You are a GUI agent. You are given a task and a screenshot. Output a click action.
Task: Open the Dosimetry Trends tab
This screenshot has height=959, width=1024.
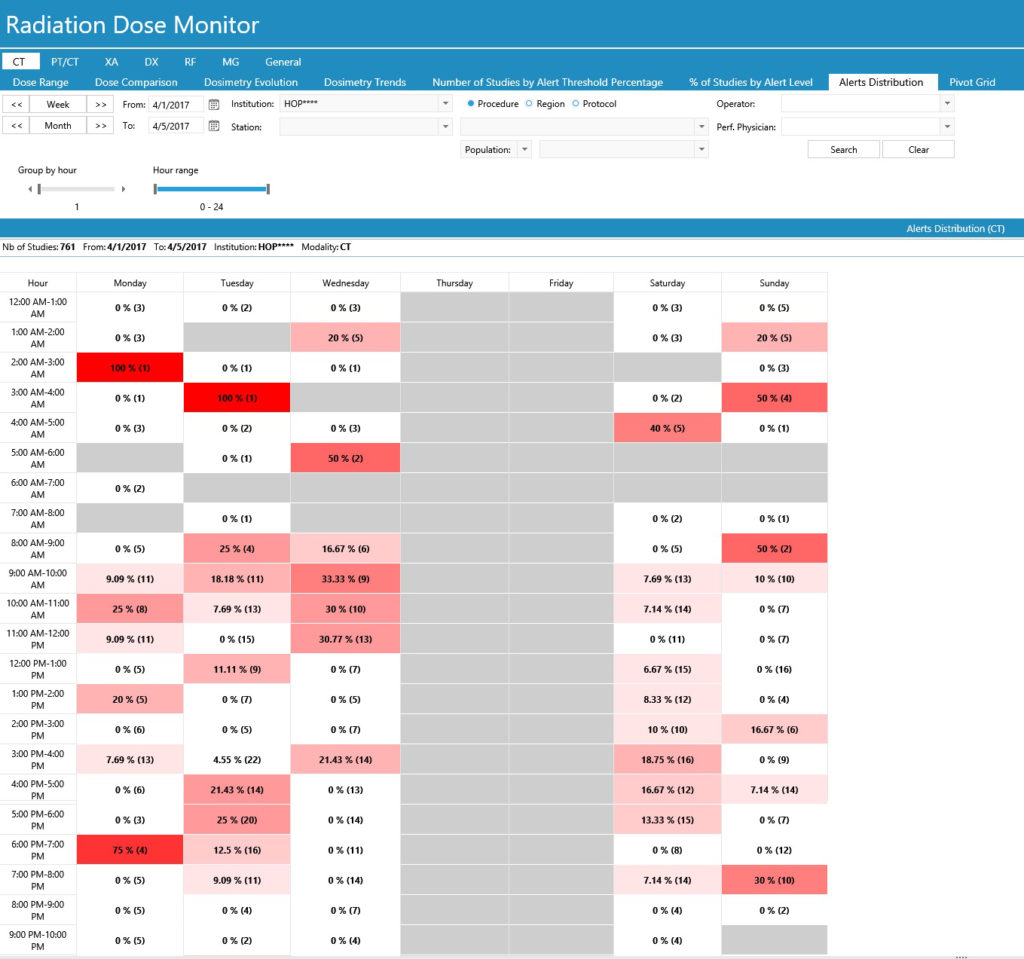coord(364,82)
